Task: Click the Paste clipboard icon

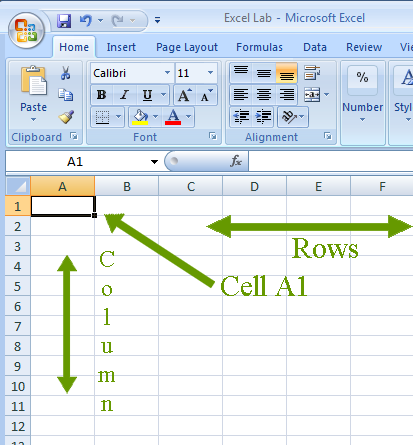Action: 34,80
